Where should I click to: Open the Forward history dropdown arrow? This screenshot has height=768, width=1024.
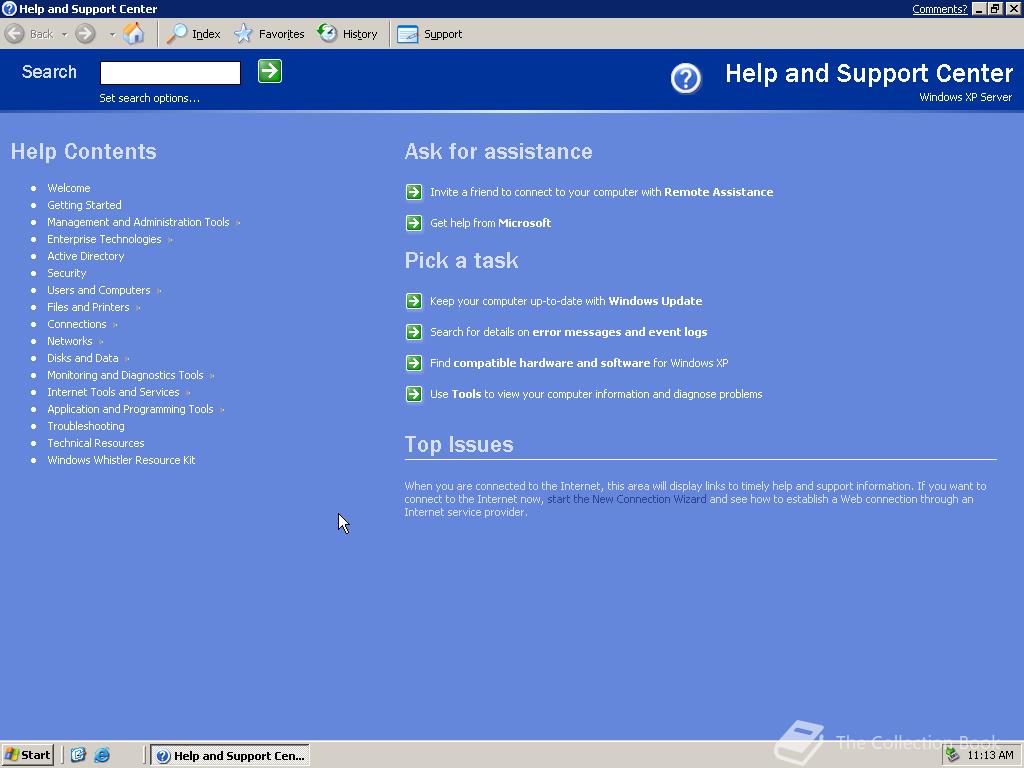click(x=112, y=35)
